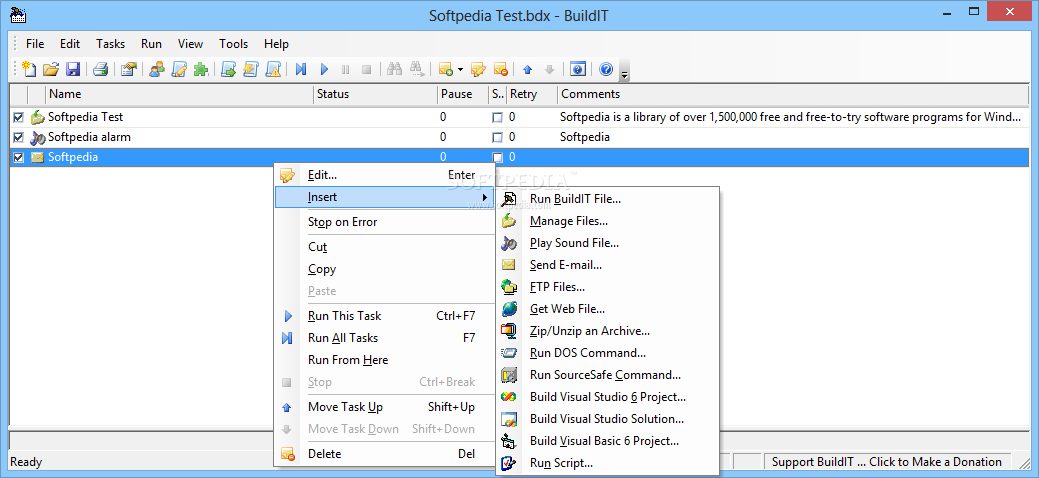This screenshot has width=1039, height=478.
Task: Choose Delete from the context menu
Action: pyautogui.click(x=384, y=454)
